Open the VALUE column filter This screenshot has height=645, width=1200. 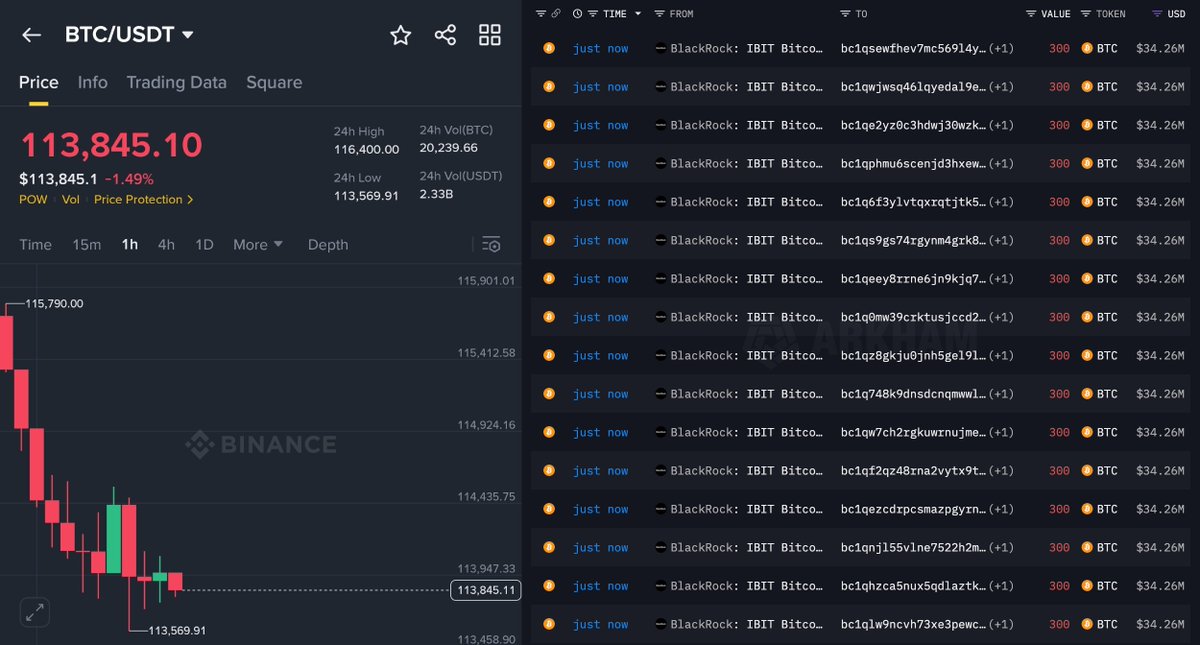1032,14
